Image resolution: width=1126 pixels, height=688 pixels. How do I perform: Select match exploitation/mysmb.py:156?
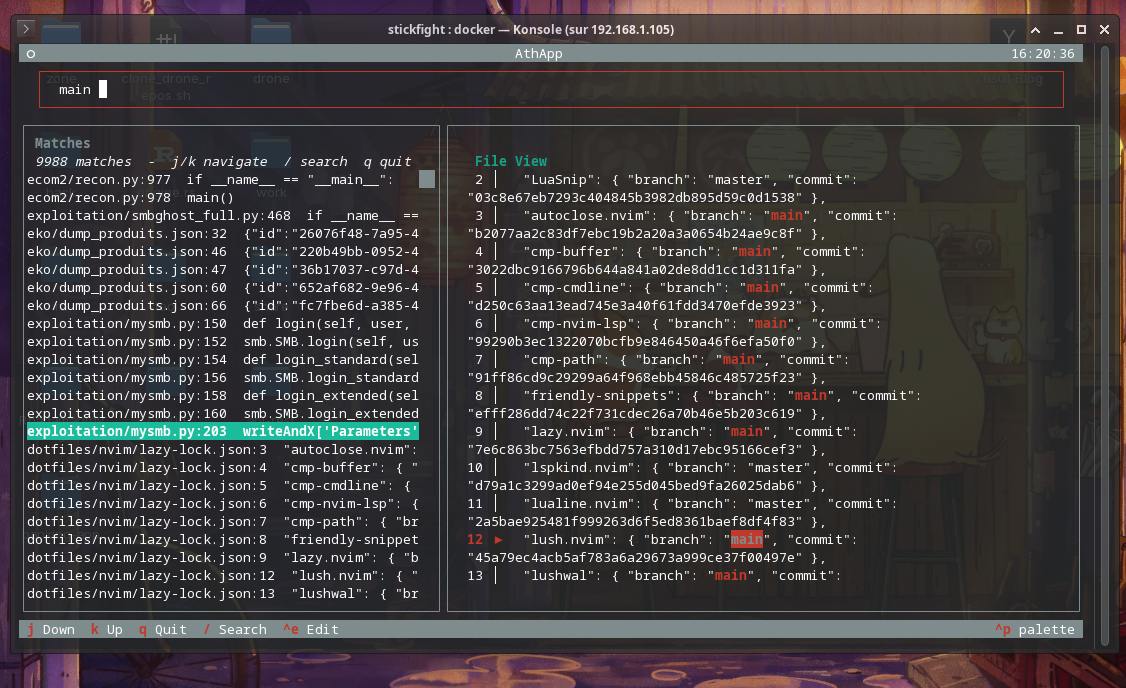[x=223, y=377]
